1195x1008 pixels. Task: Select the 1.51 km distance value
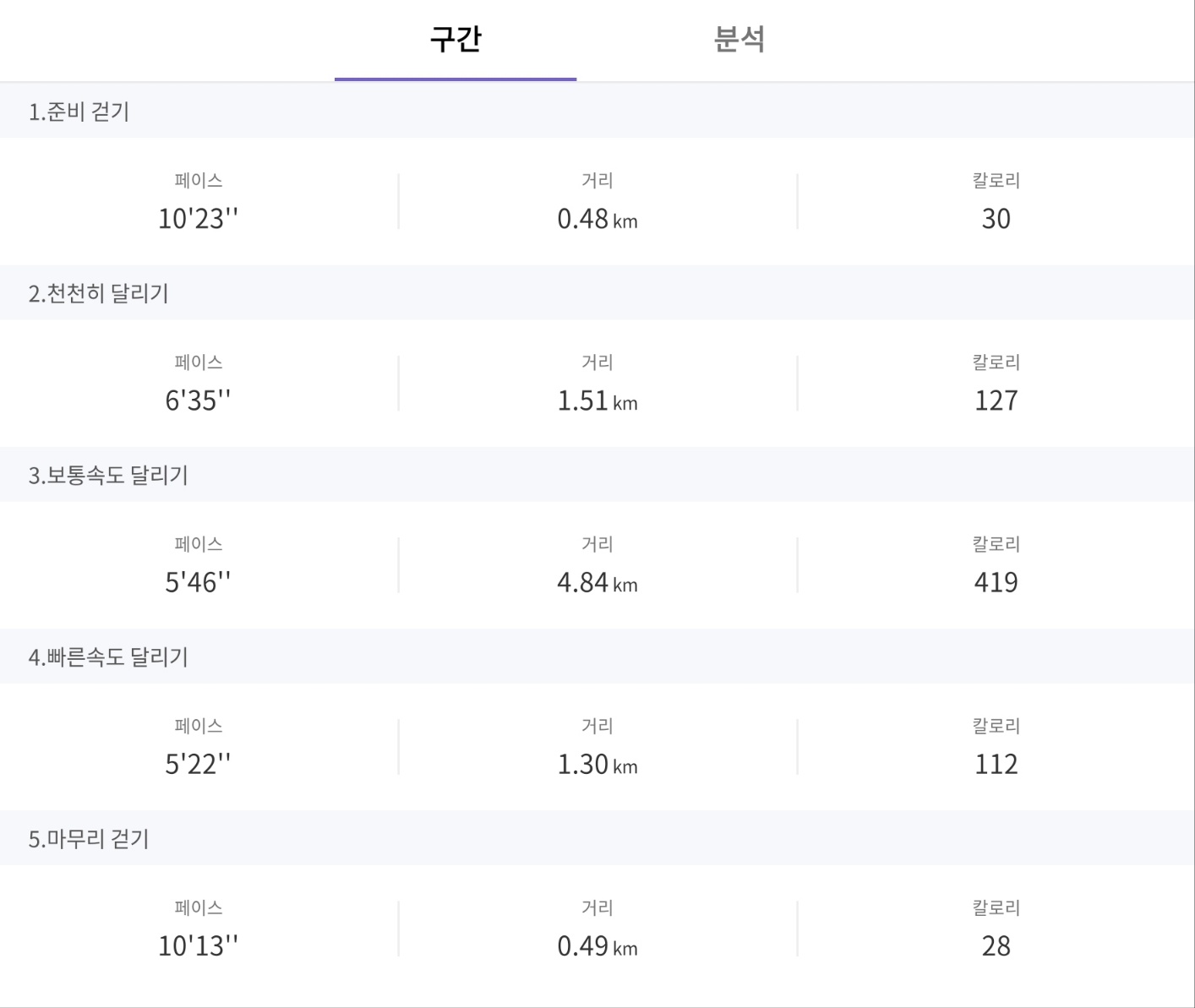[x=597, y=400]
